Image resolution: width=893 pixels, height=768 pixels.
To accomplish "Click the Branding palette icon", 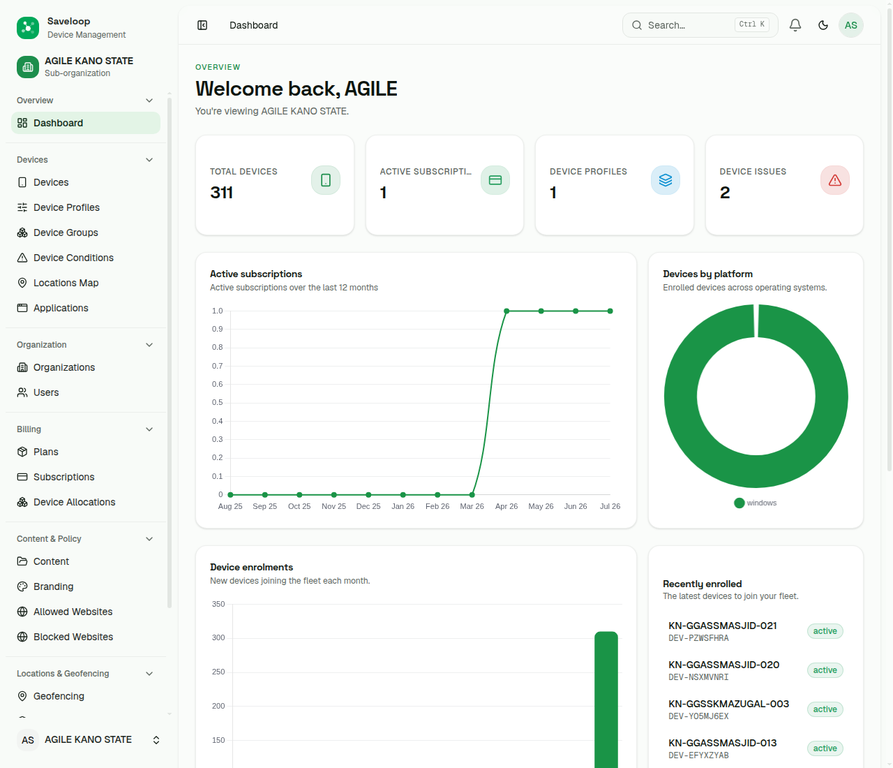I will coord(22,586).
